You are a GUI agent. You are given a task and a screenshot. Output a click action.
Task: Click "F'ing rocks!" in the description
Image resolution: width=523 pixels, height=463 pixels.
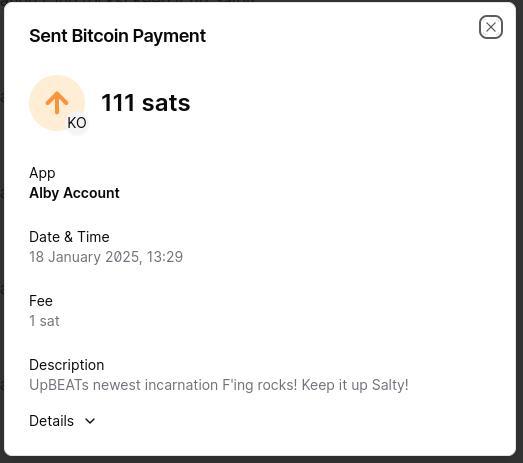259,385
